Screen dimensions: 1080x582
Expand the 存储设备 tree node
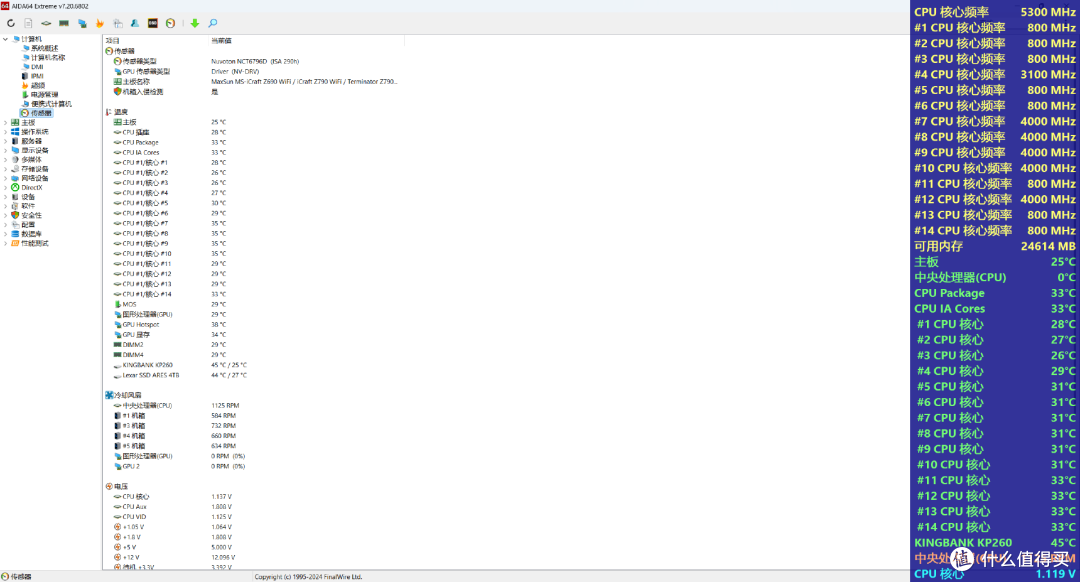pyautogui.click(x=6, y=169)
